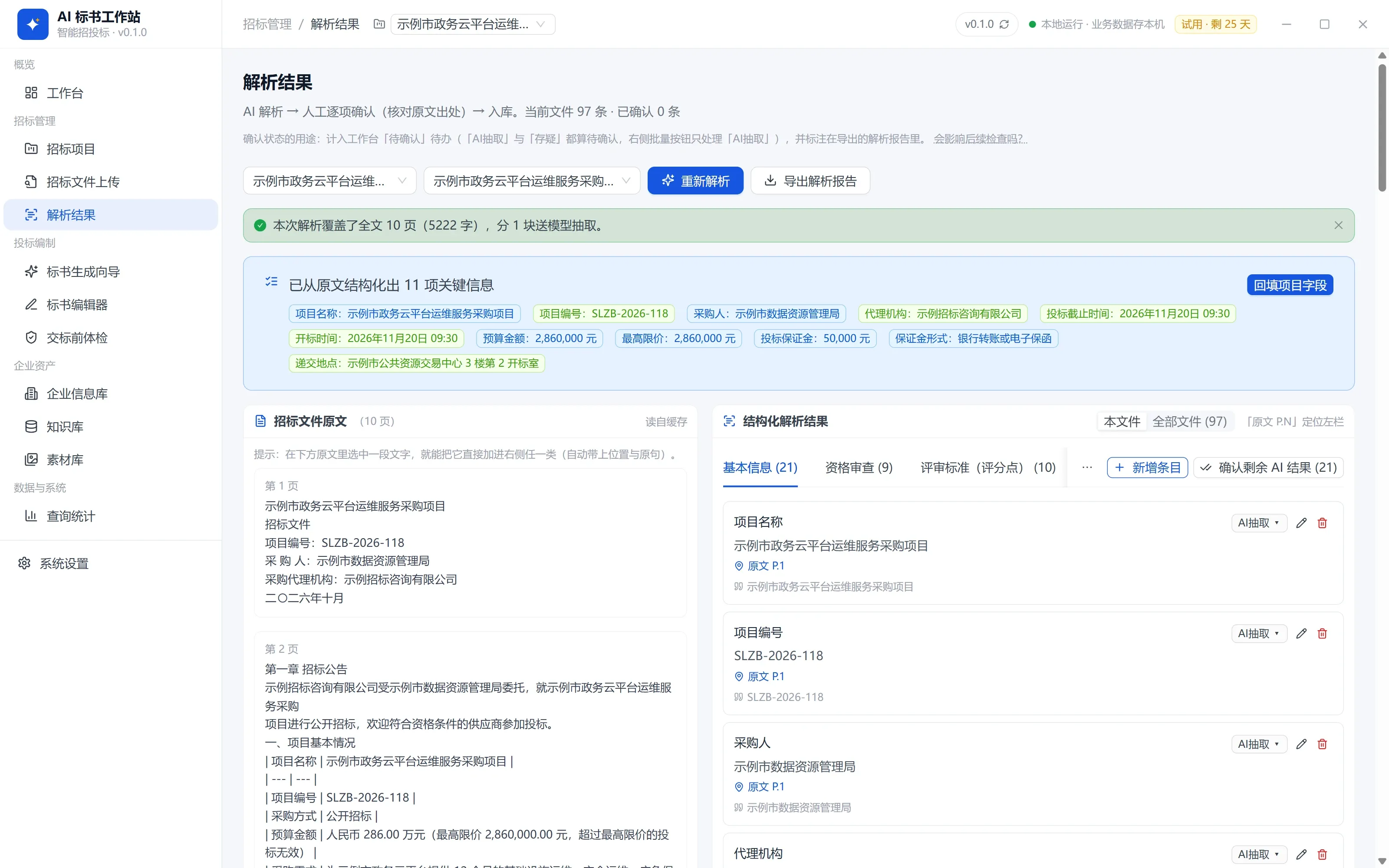Delete the 代理机构 entry via trash icon
The width and height of the screenshot is (1389, 868).
(x=1323, y=854)
